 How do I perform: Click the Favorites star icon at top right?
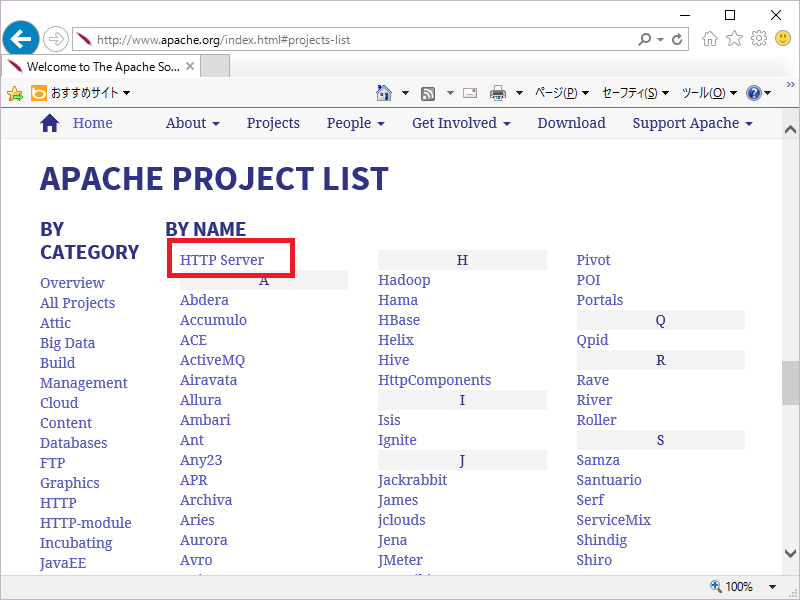734,38
